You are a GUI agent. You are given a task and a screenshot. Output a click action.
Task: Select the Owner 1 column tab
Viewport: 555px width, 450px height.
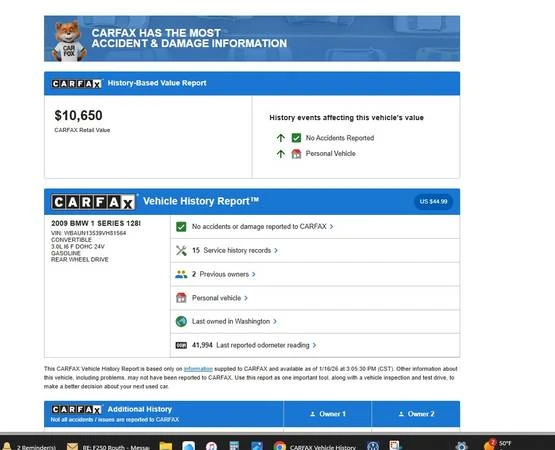(327, 414)
